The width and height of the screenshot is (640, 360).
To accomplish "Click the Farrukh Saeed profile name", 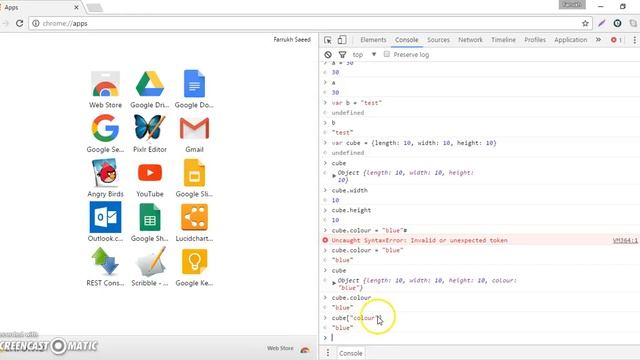I will point(292,40).
